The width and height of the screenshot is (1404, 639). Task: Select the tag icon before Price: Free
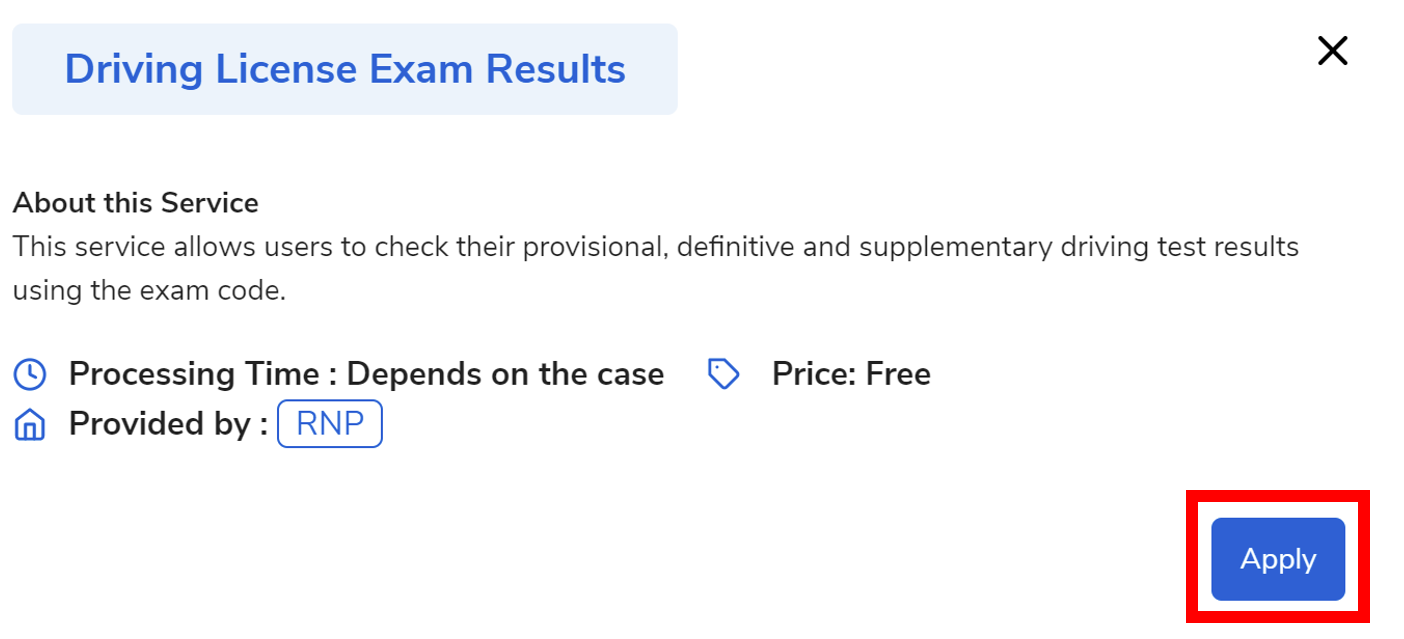point(723,373)
